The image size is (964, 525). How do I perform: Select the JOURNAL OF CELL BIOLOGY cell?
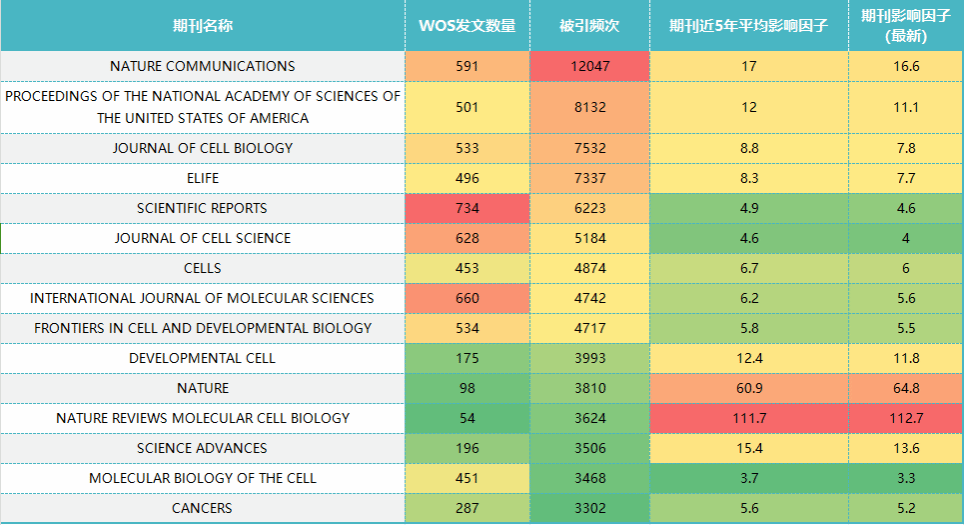tap(202, 148)
